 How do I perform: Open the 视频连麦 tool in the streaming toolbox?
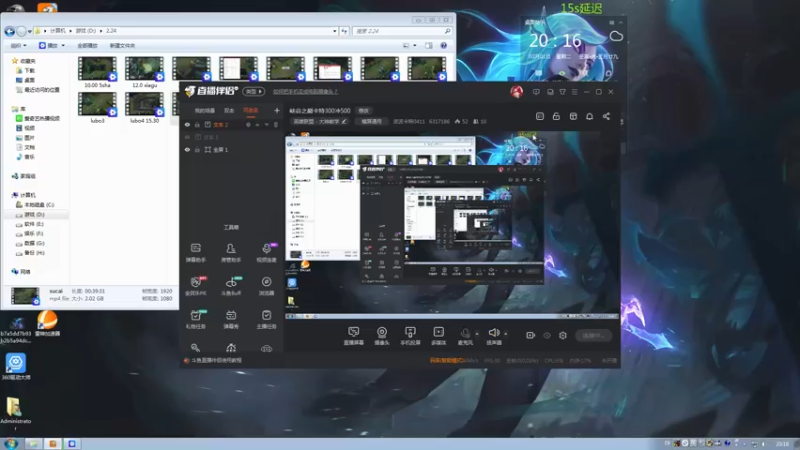coord(266,253)
